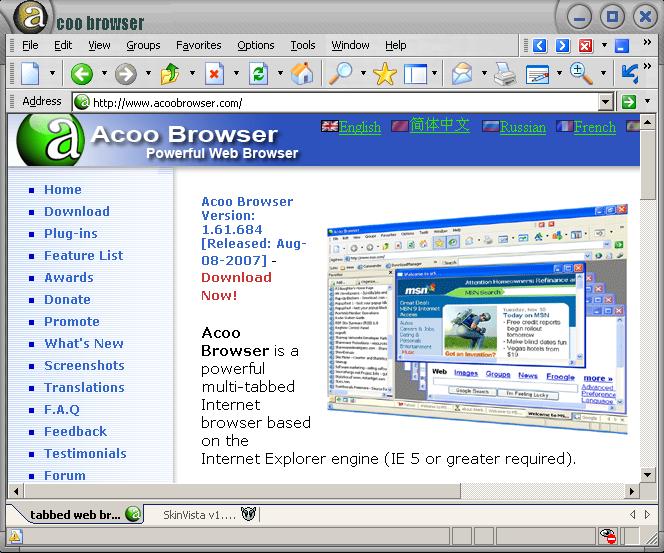The height and width of the screenshot is (553, 664).
Task: Toggle popup blocker icon in status bar
Action: 608,538
